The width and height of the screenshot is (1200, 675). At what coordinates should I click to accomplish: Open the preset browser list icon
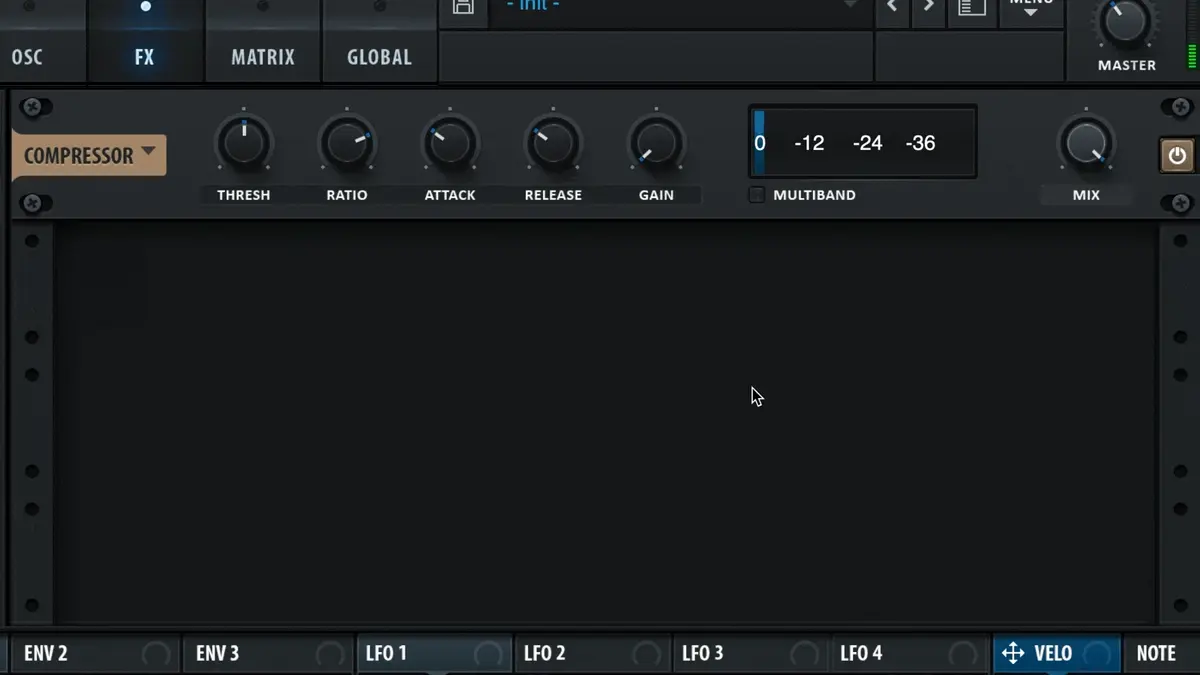972,7
